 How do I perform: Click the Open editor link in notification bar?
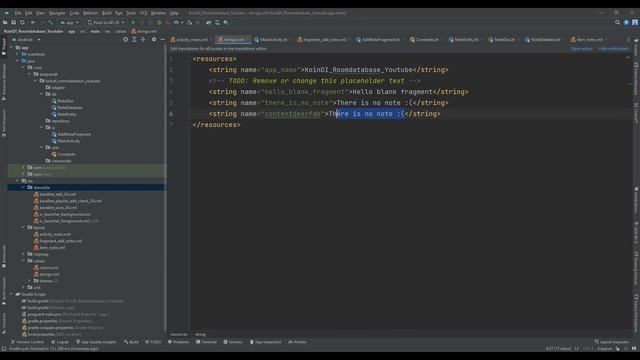click(x=581, y=49)
